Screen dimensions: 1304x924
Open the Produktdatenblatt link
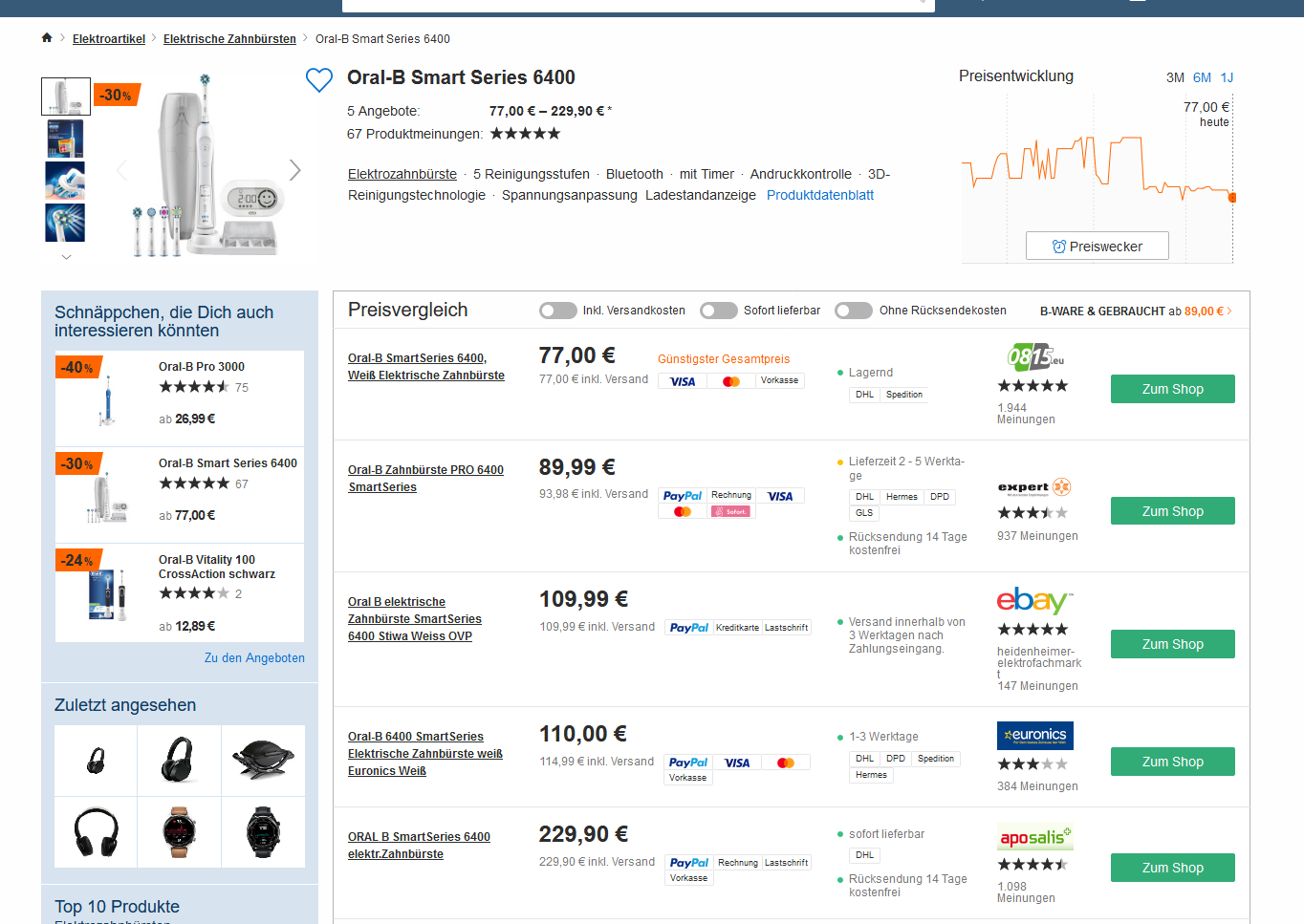(819, 195)
